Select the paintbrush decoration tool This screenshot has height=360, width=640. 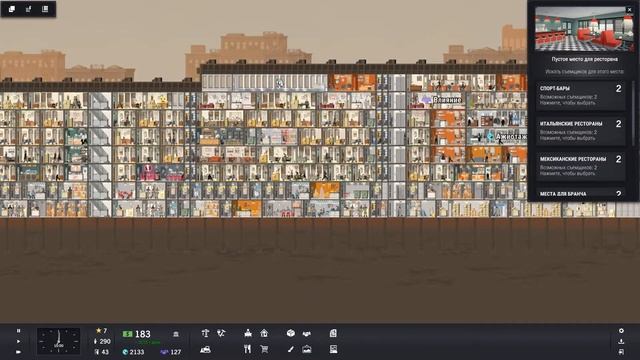tap(290, 349)
